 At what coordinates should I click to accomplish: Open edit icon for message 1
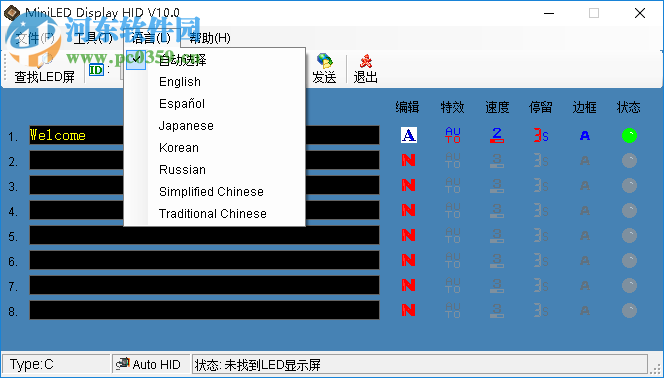click(409, 135)
